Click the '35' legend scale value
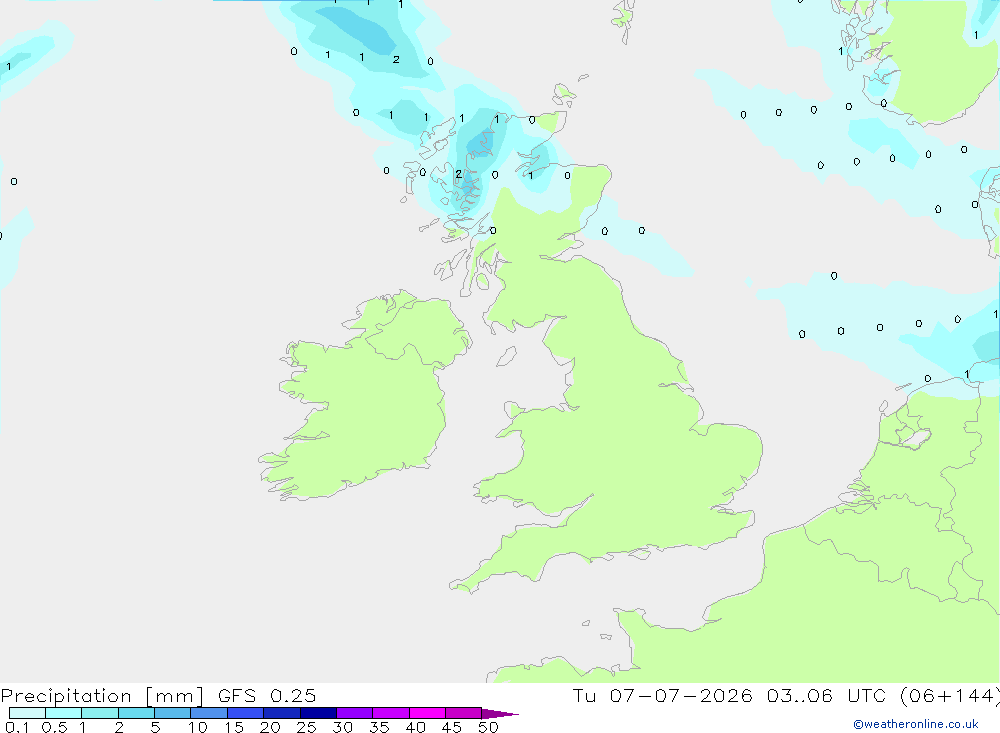 (x=379, y=727)
